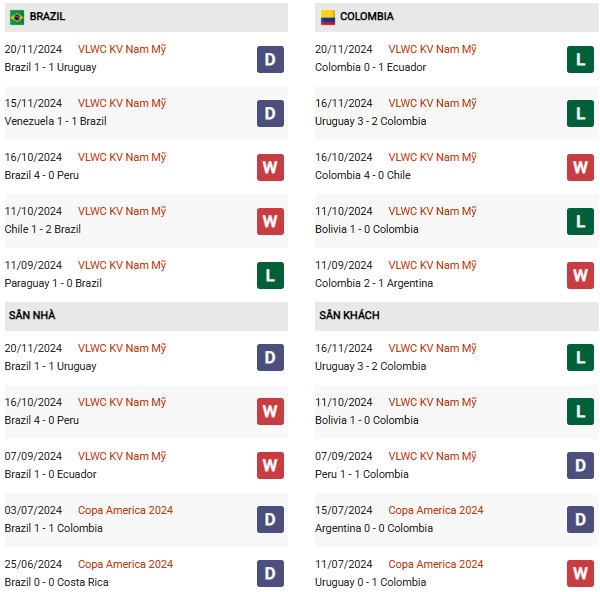Open the SÂN KHÁCH away form section
This screenshot has width=600, height=592.
349,316
